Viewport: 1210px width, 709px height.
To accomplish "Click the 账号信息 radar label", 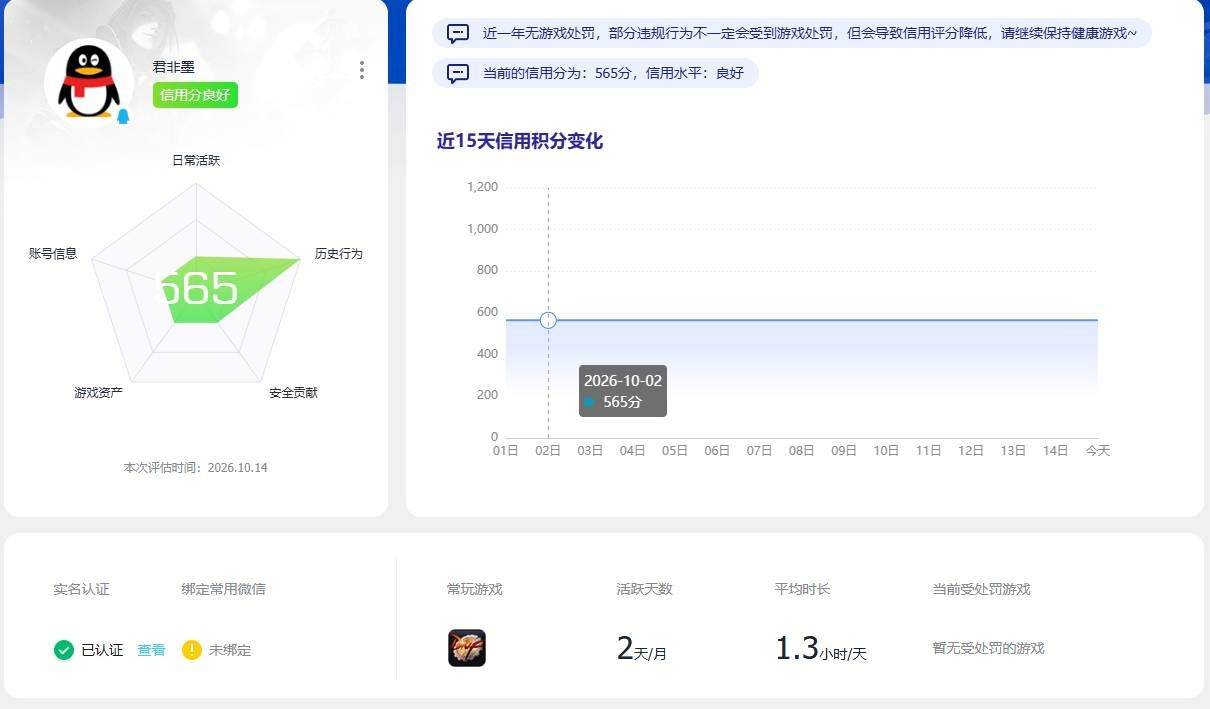I will click(53, 254).
